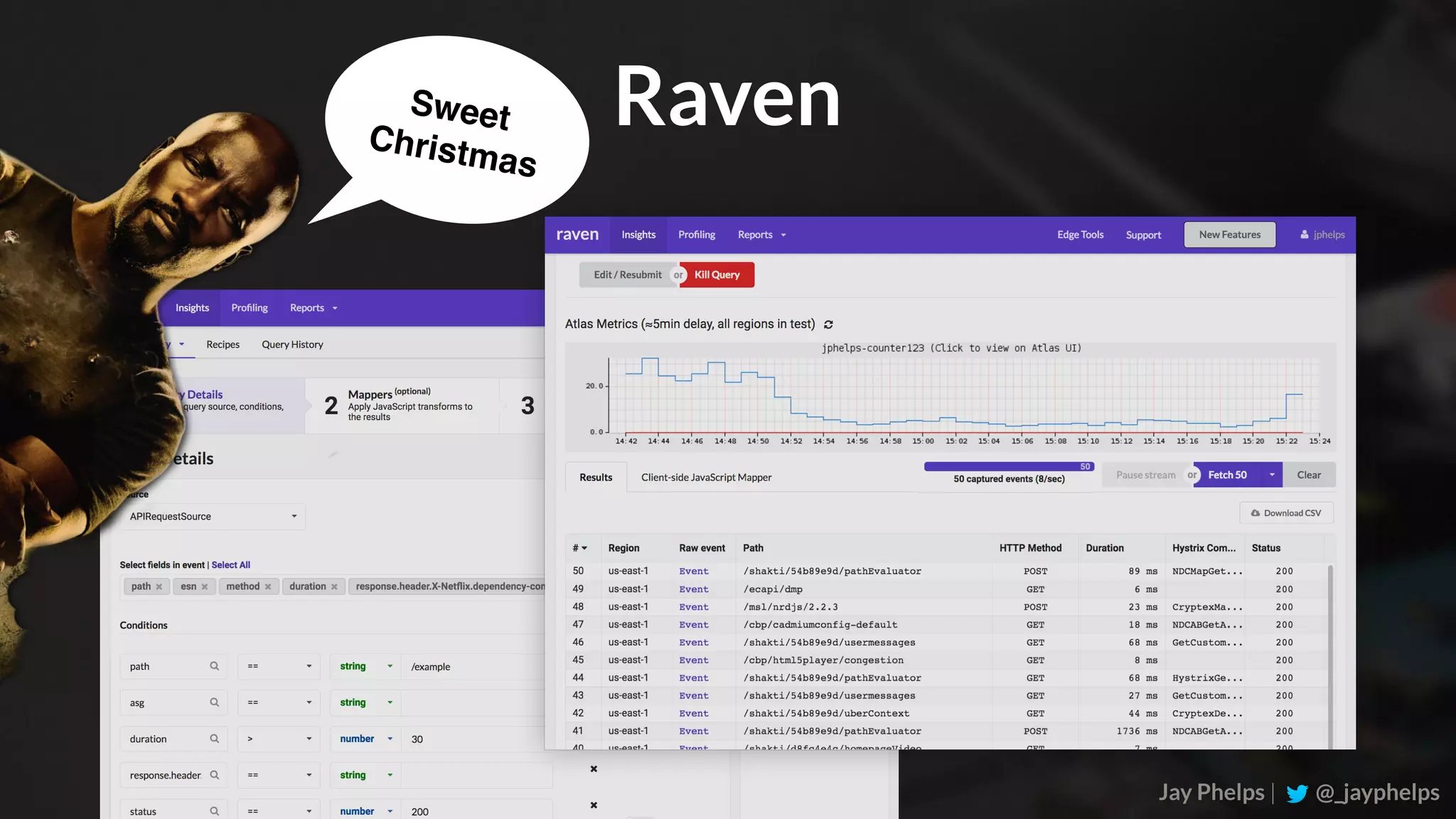This screenshot has width=1456, height=819.
Task: Open Query History tab in back window
Action: coord(292,344)
